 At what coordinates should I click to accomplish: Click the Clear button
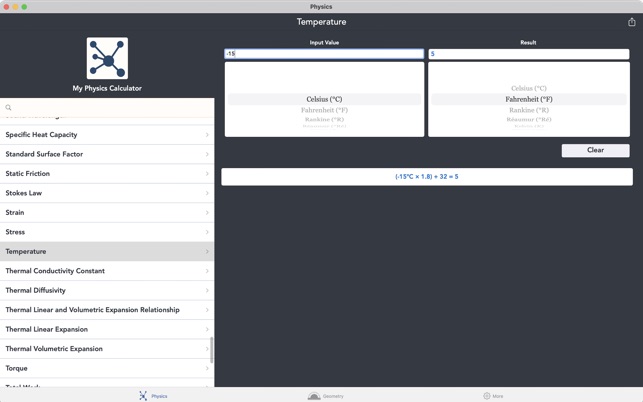click(595, 150)
